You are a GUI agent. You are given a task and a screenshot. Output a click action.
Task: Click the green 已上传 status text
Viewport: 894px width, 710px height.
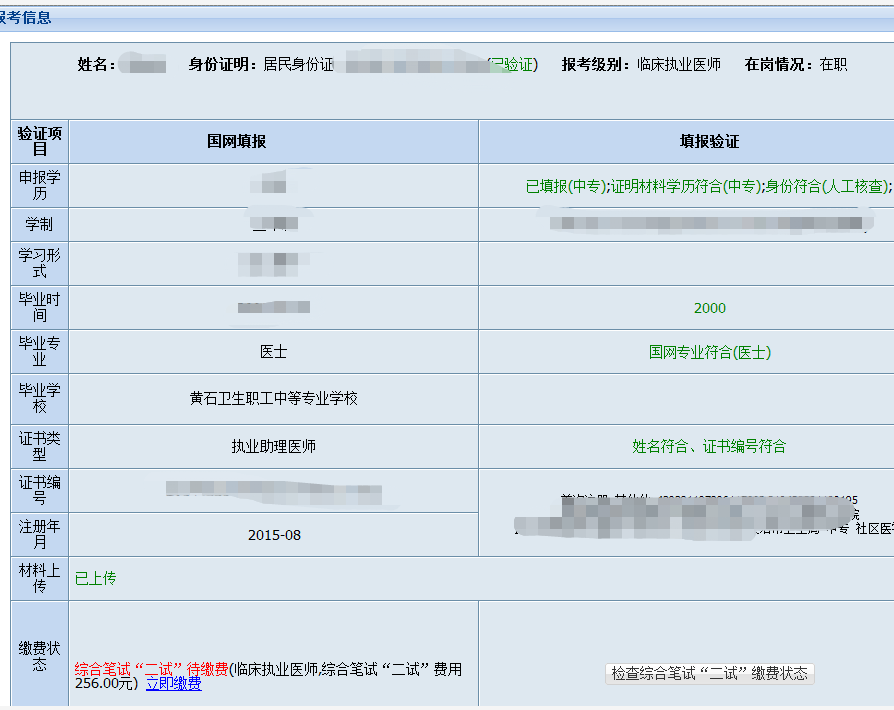coord(96,578)
